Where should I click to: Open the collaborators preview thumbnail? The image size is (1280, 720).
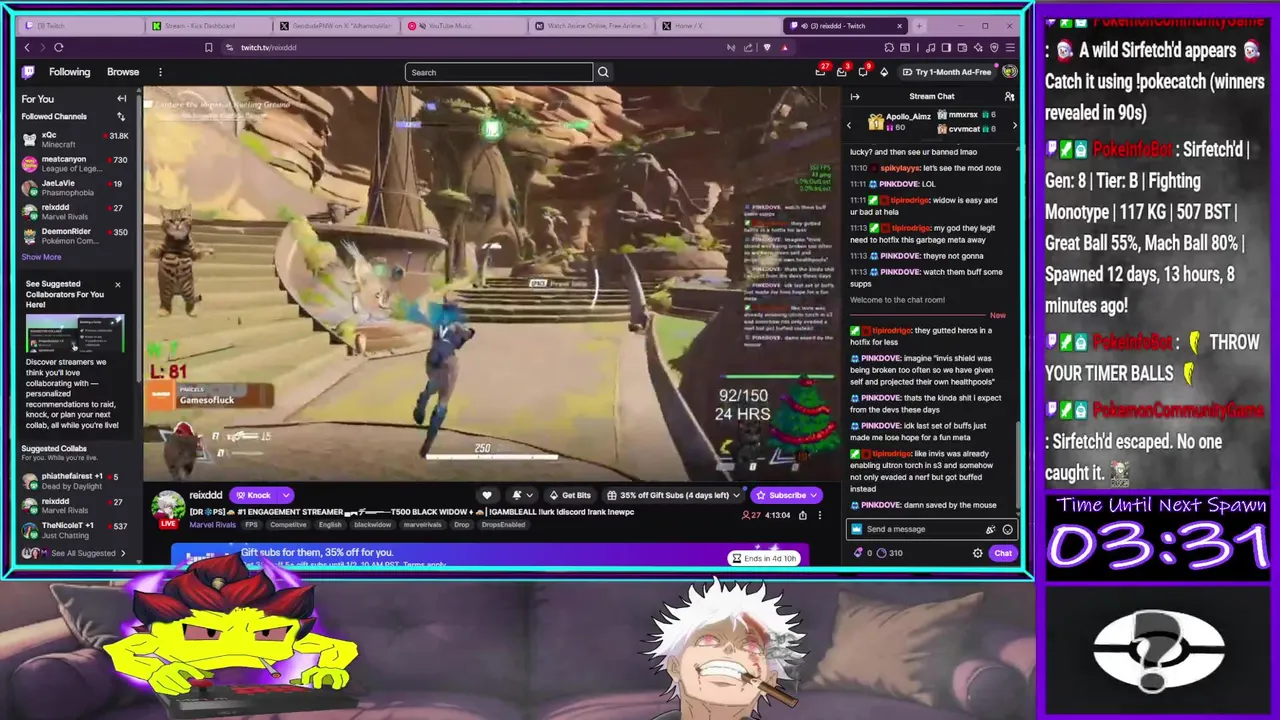[x=75, y=334]
